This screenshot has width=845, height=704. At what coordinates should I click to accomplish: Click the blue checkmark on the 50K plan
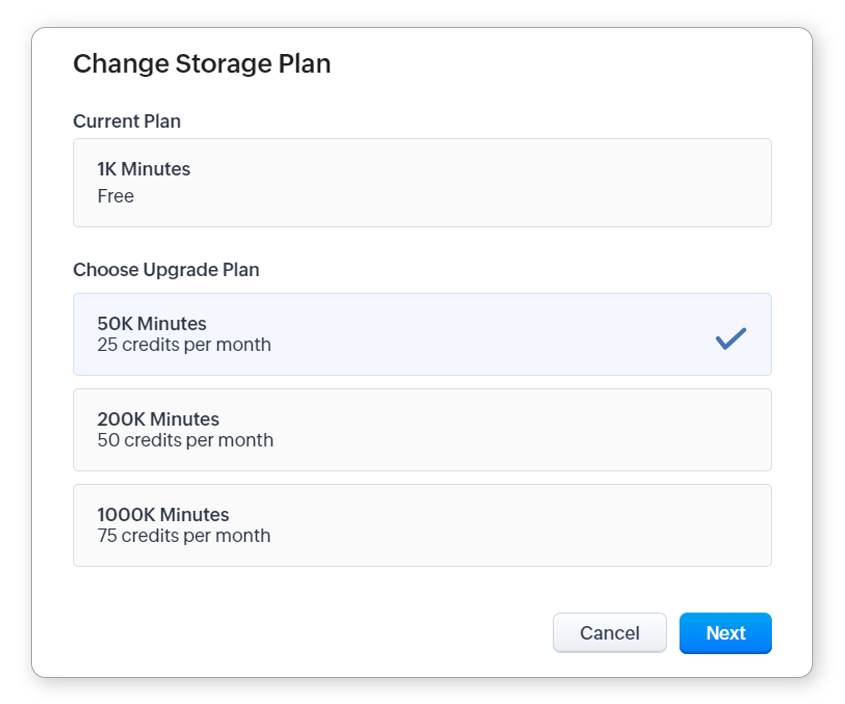[x=731, y=339]
